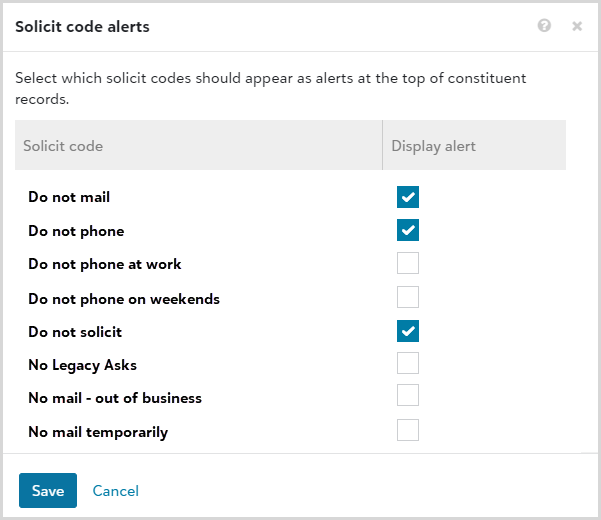Select the Do not solicit row label

[75, 332]
